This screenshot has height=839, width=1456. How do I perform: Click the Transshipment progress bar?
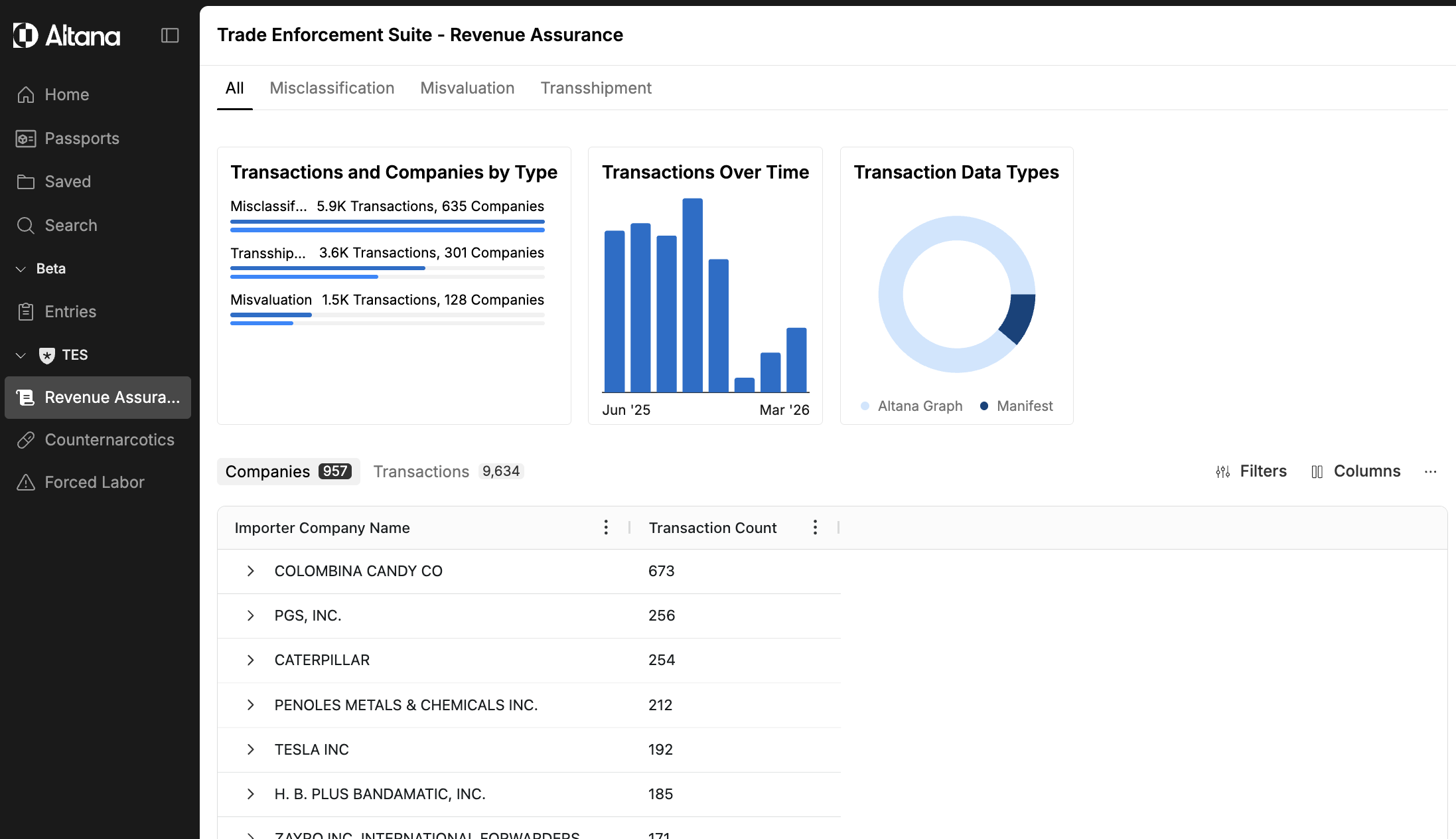388,272
